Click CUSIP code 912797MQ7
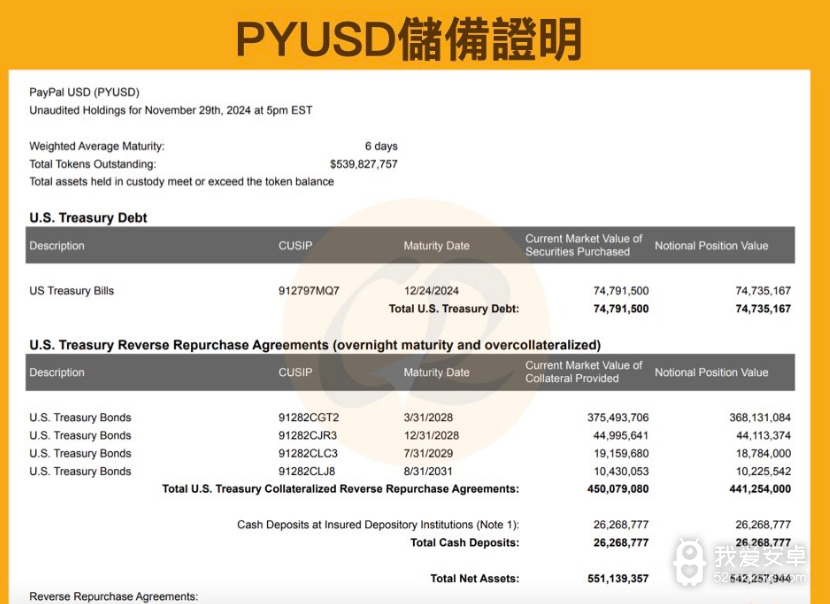This screenshot has height=604, width=830. (x=309, y=291)
